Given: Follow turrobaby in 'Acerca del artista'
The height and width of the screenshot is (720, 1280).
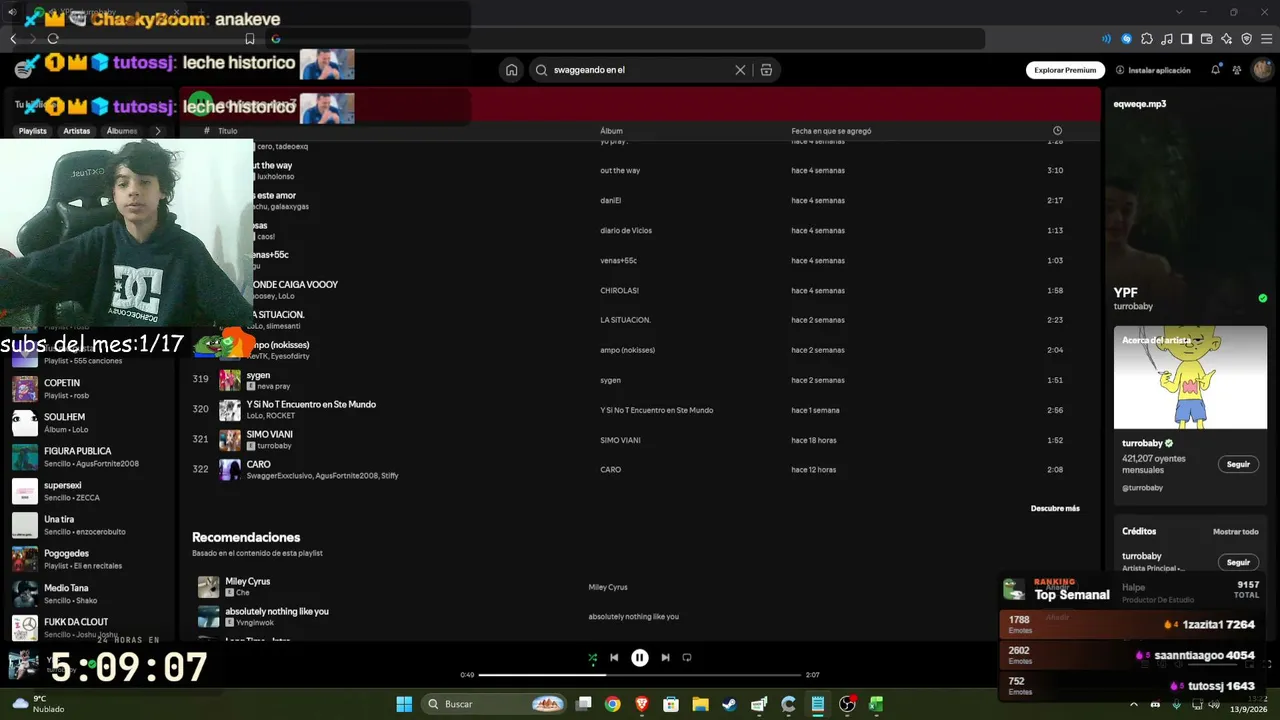Looking at the screenshot, I should 1238,464.
